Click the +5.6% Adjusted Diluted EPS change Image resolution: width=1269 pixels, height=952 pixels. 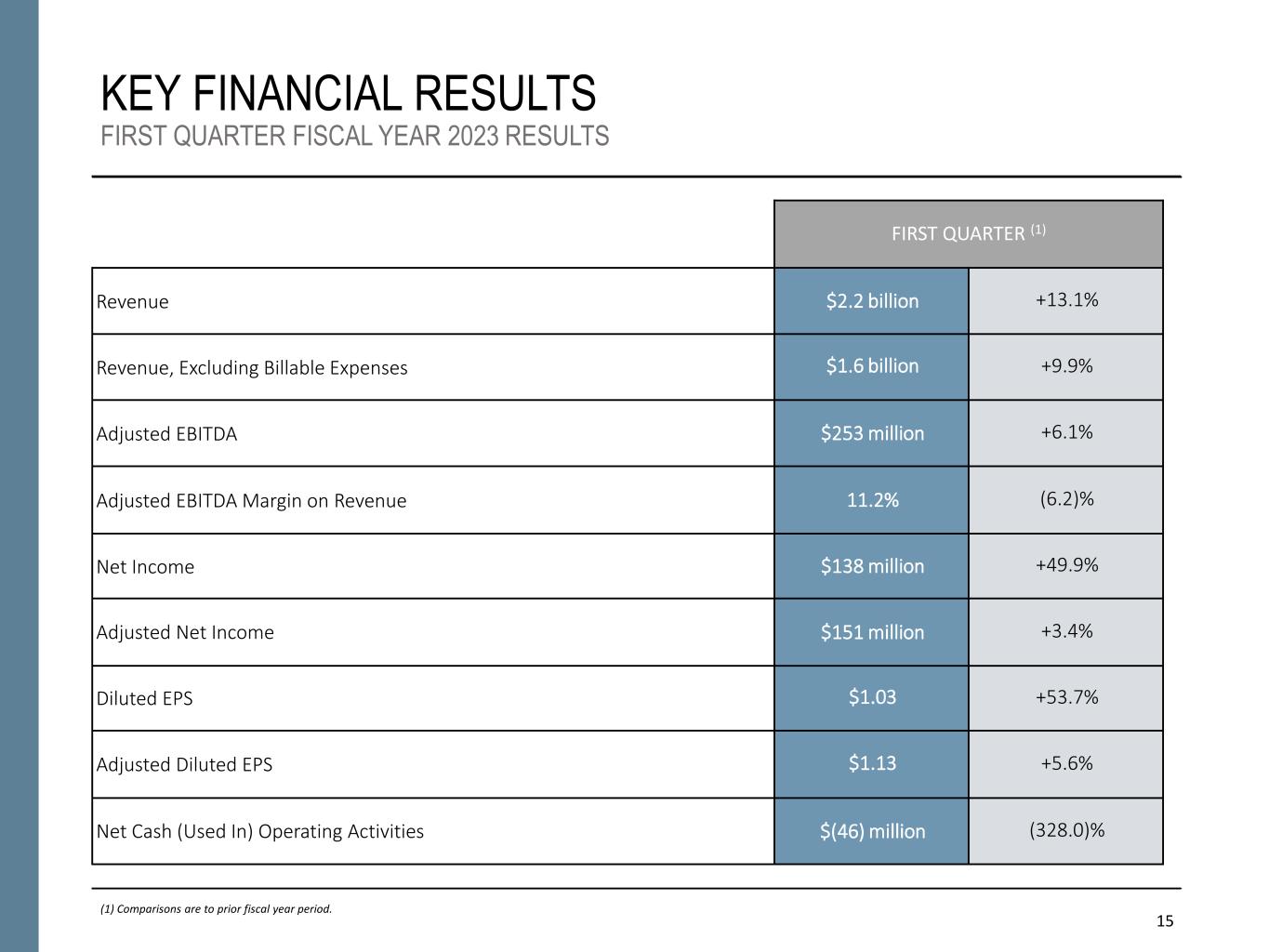point(1065,764)
